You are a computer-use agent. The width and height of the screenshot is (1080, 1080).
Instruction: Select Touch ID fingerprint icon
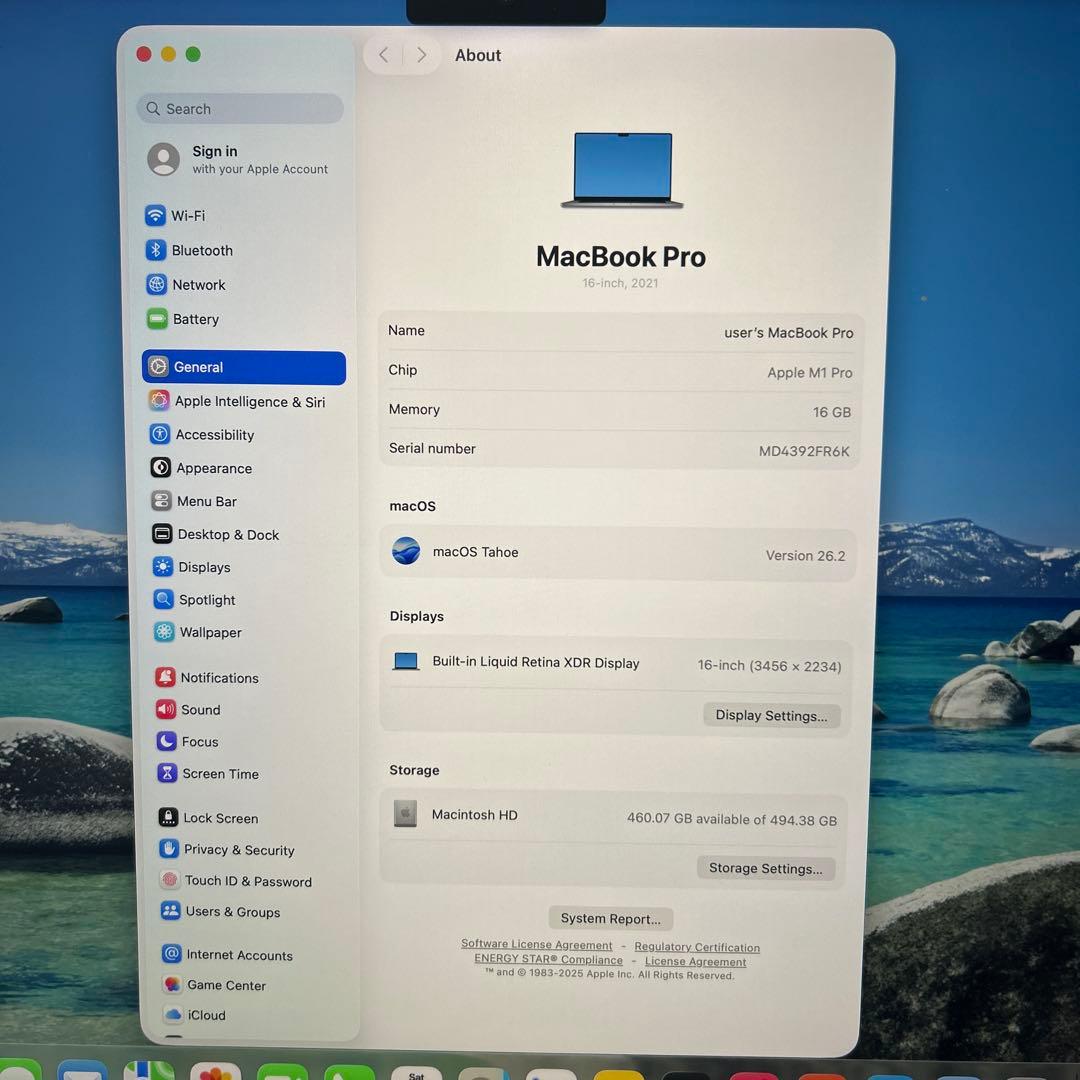click(x=169, y=880)
